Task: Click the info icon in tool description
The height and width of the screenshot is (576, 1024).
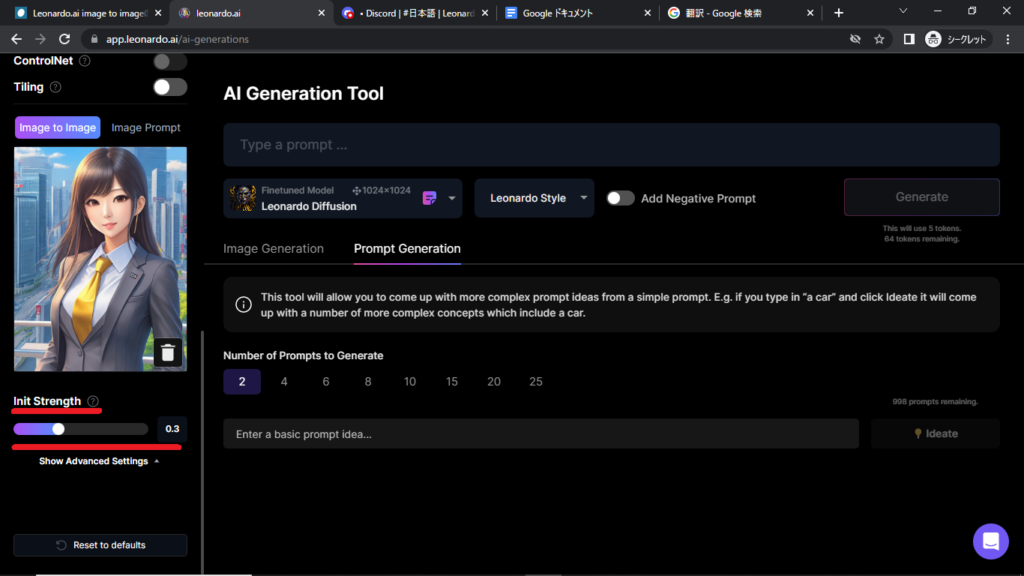Action: pyautogui.click(x=243, y=305)
